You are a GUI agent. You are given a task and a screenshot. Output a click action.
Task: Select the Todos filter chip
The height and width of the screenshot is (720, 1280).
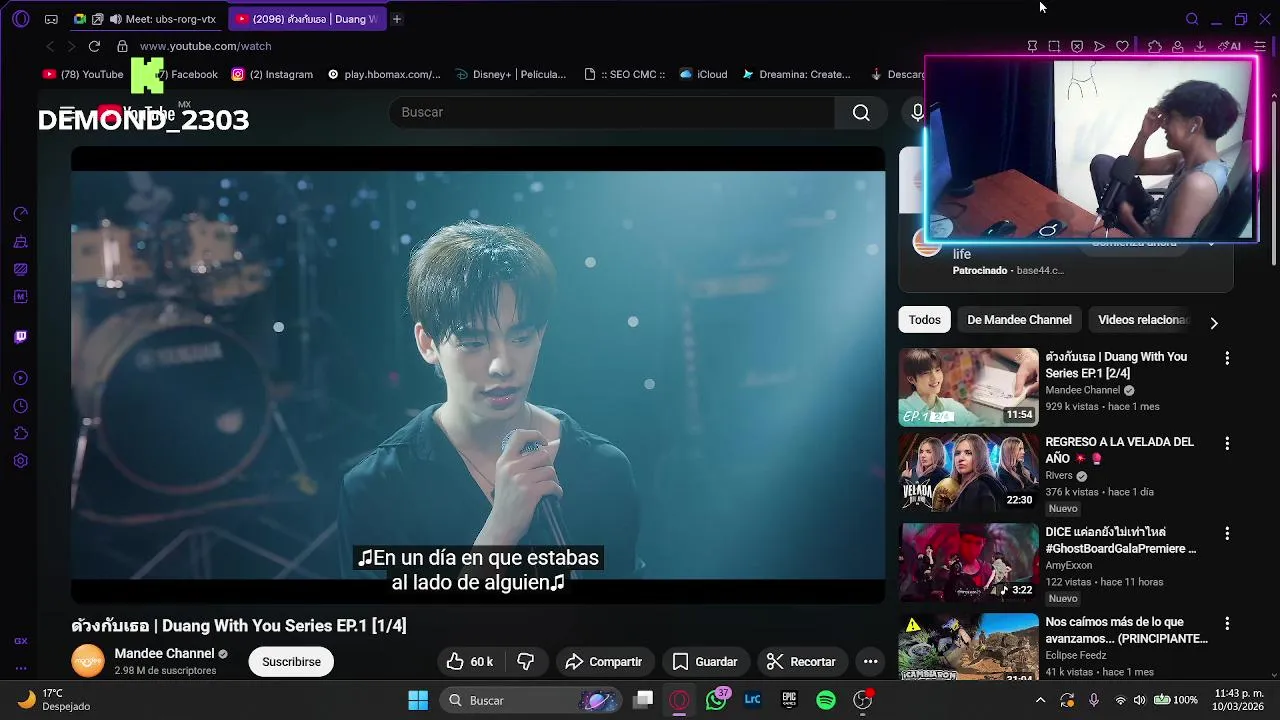coord(924,320)
